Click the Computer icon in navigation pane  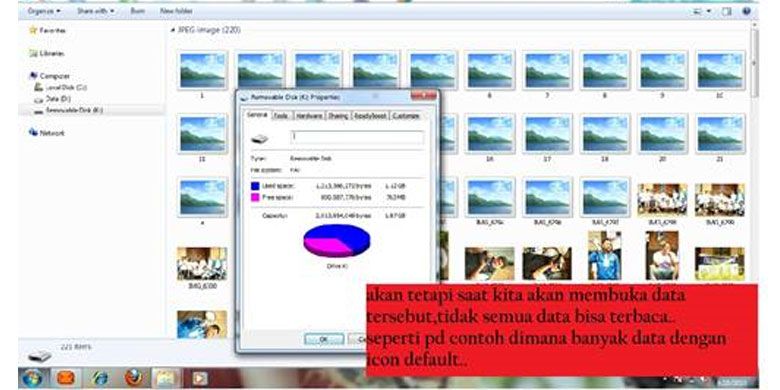pos(33,76)
